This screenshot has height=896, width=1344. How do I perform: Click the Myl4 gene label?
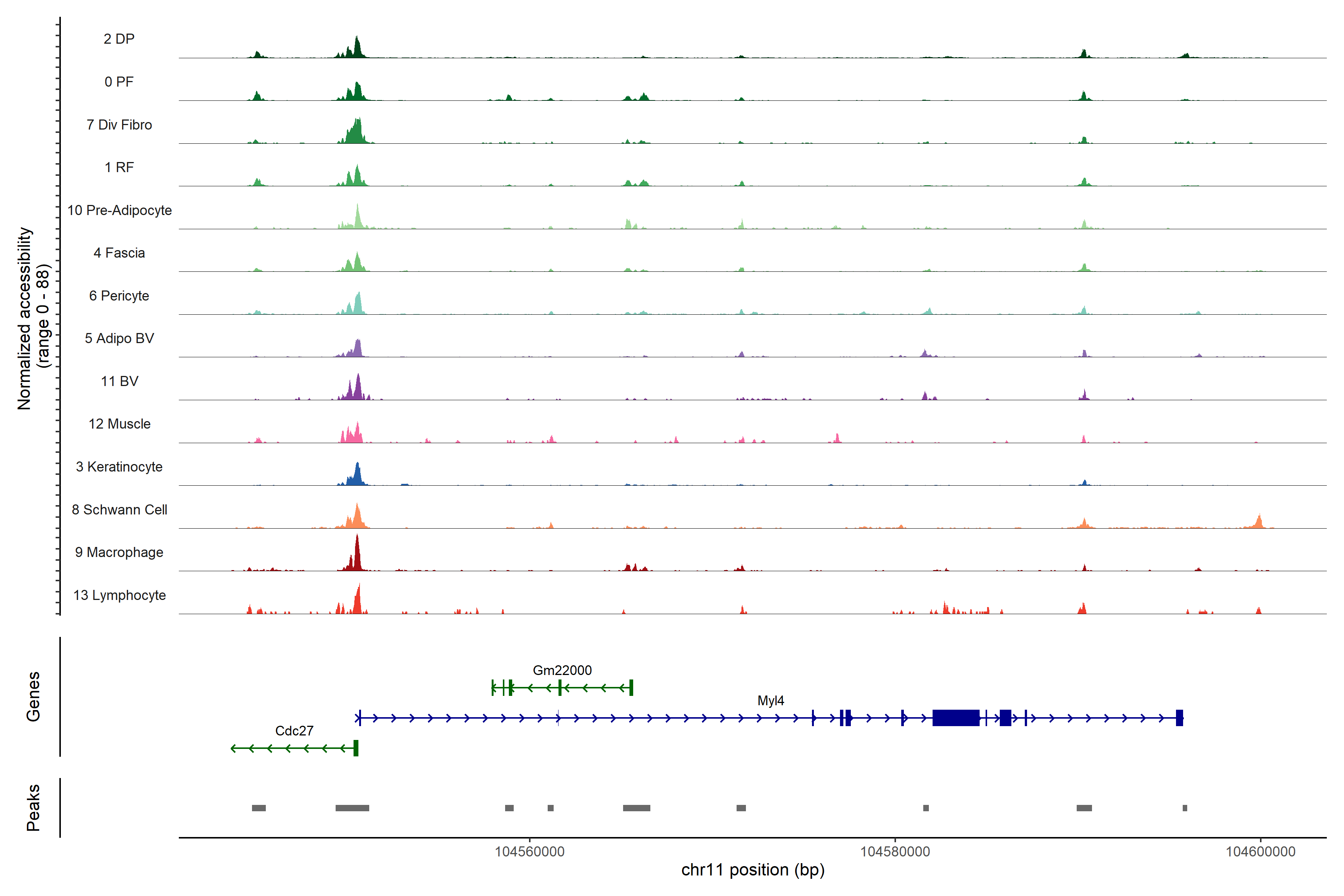[770, 701]
